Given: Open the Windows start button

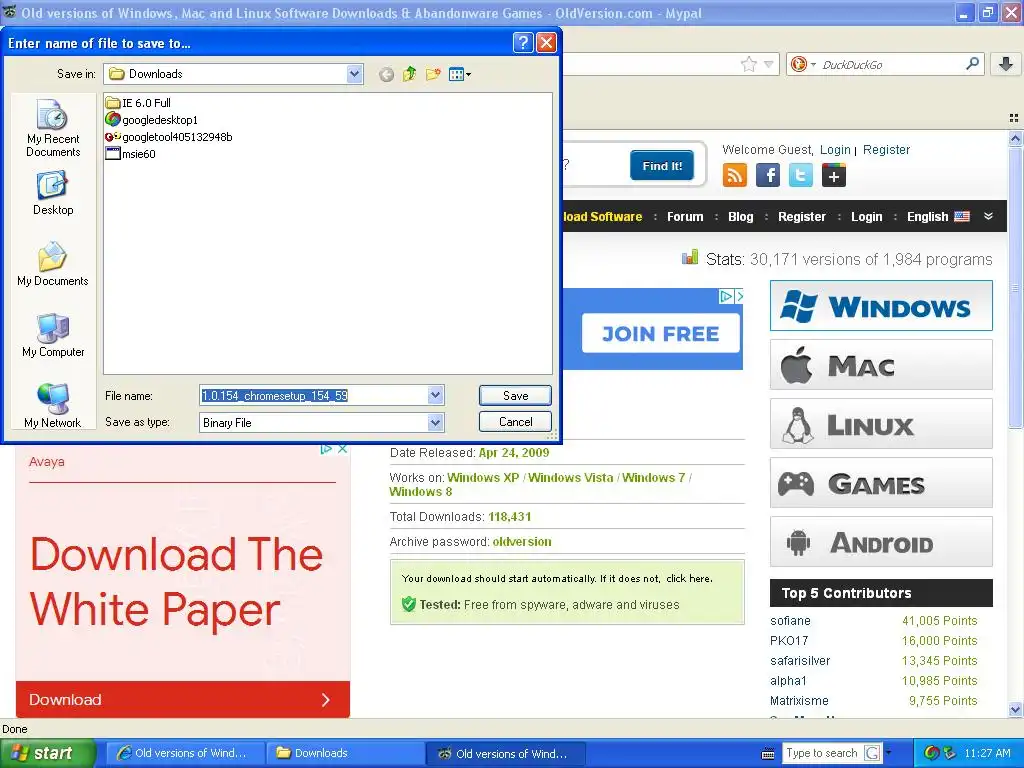Looking at the screenshot, I should pos(47,753).
